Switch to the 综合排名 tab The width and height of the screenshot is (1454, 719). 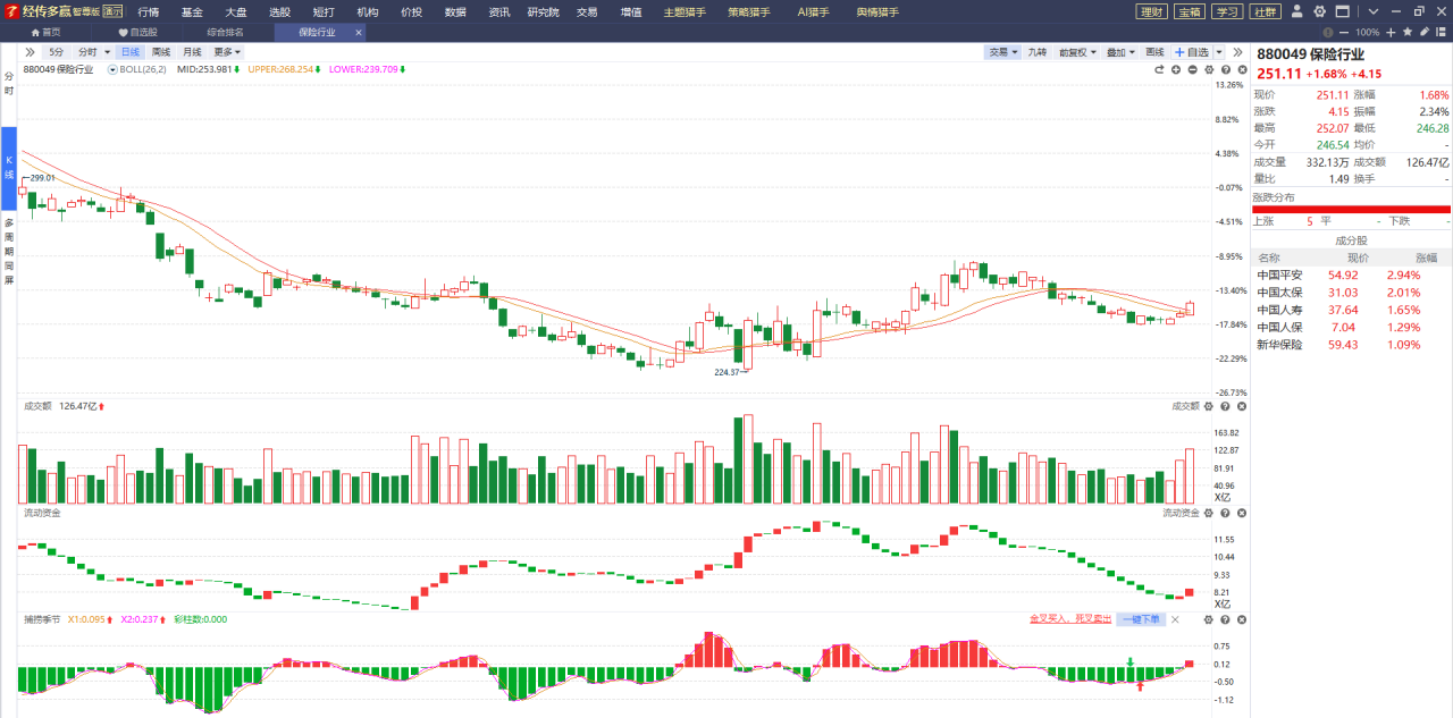coord(223,32)
